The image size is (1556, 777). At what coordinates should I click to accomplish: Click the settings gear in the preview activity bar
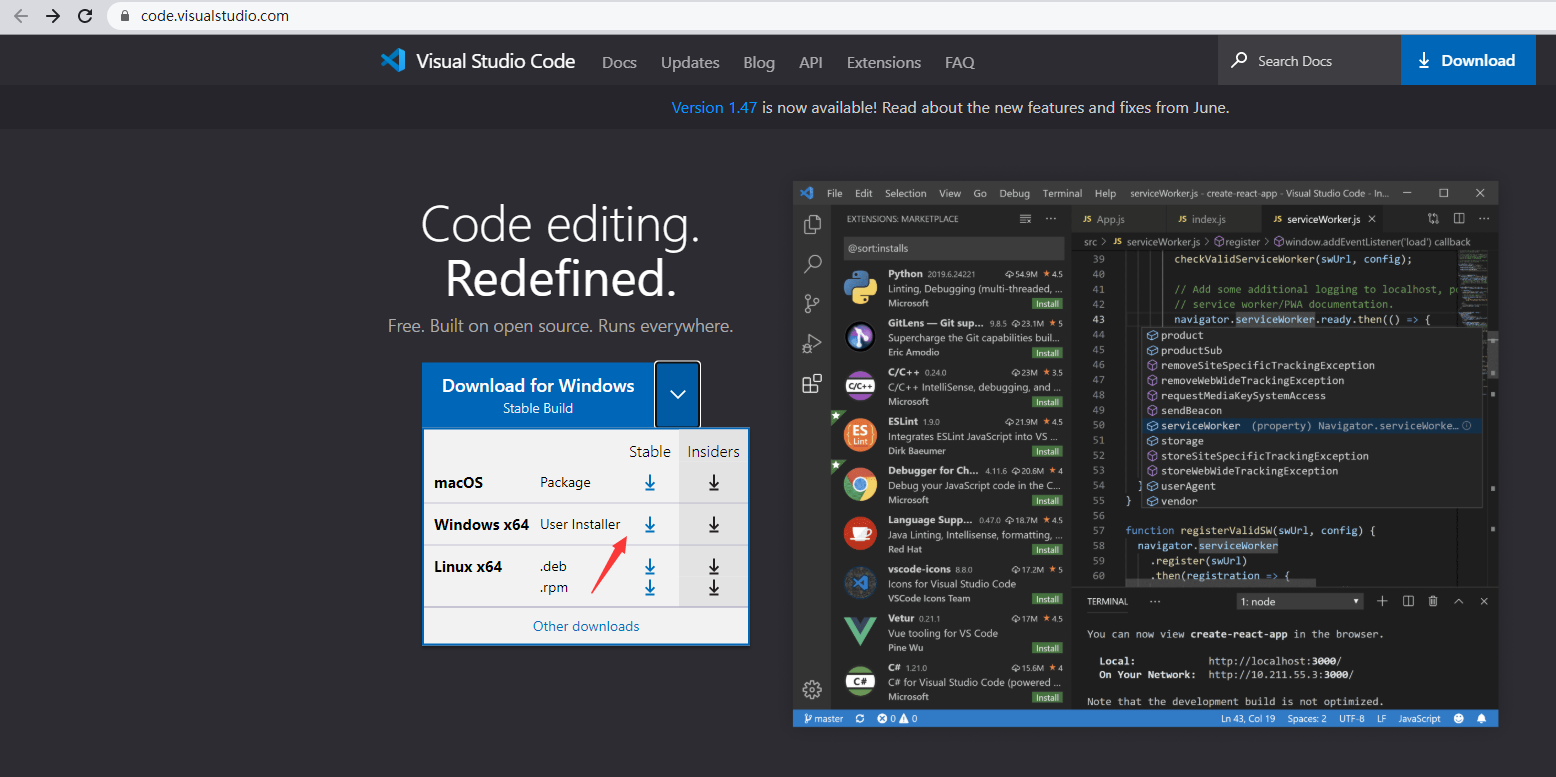(812, 690)
